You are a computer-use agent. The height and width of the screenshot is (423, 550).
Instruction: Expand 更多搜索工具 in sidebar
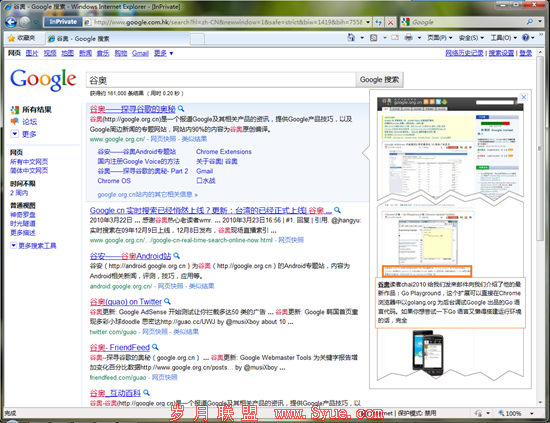(33, 246)
